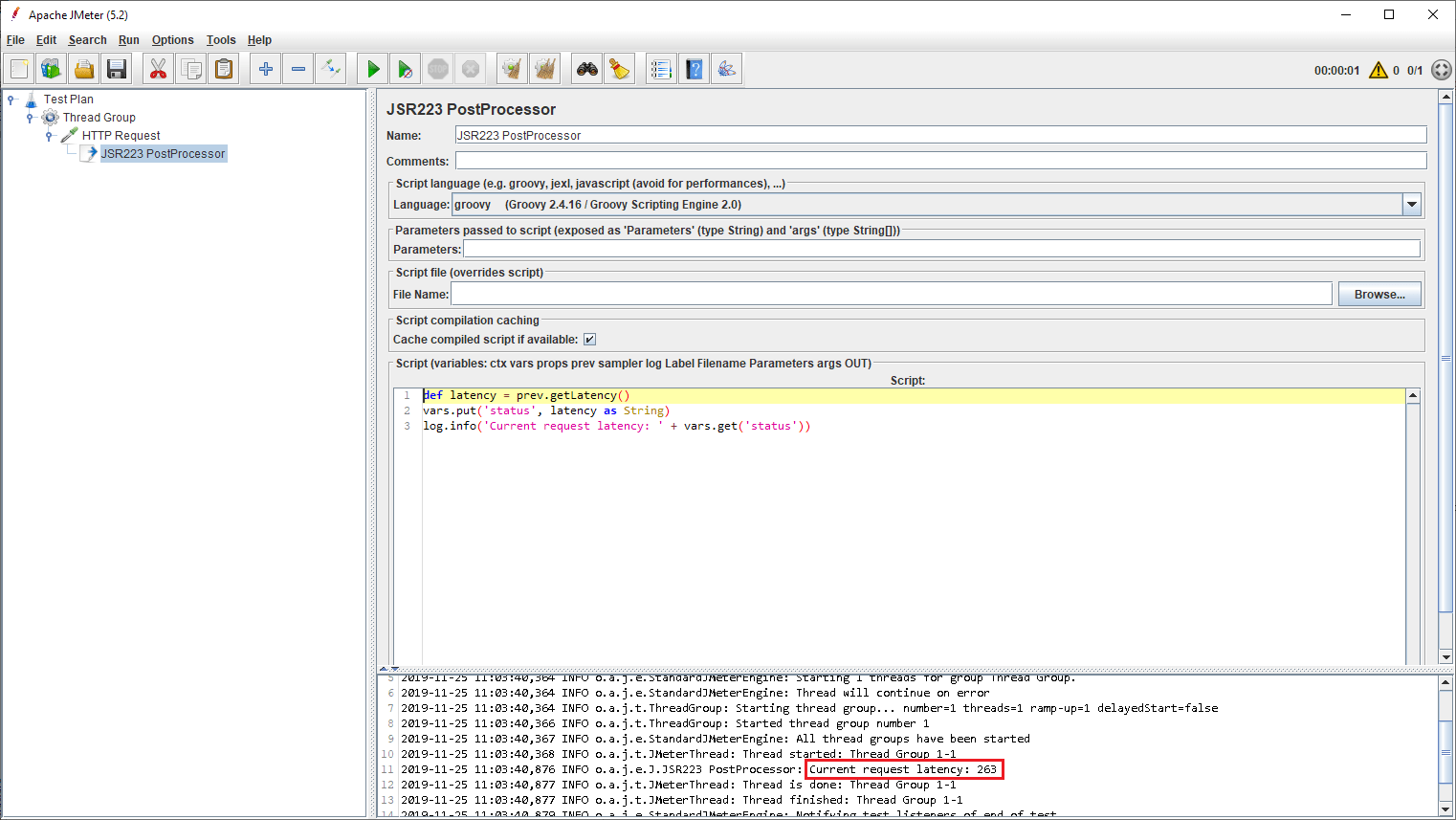The height and width of the screenshot is (820, 1456).
Task: Shut down test threads gracefully
Action: [x=471, y=69]
